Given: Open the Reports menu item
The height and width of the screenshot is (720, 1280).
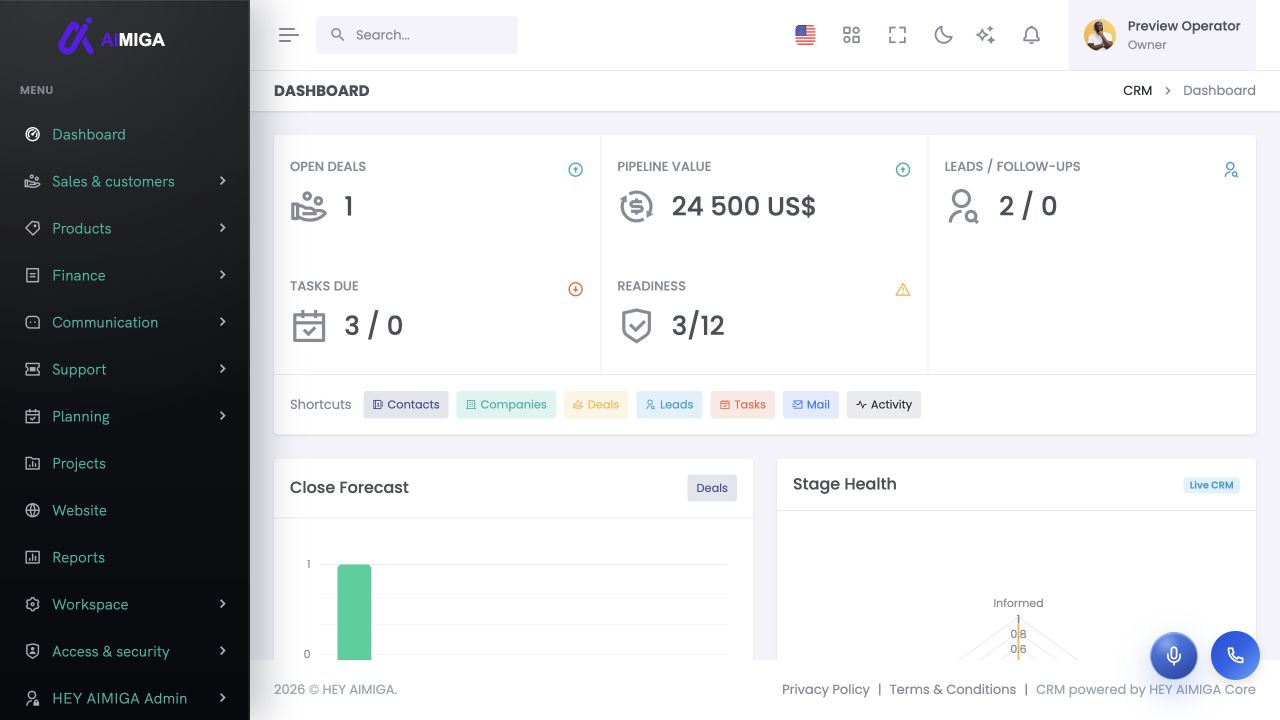Looking at the screenshot, I should 125,557.
